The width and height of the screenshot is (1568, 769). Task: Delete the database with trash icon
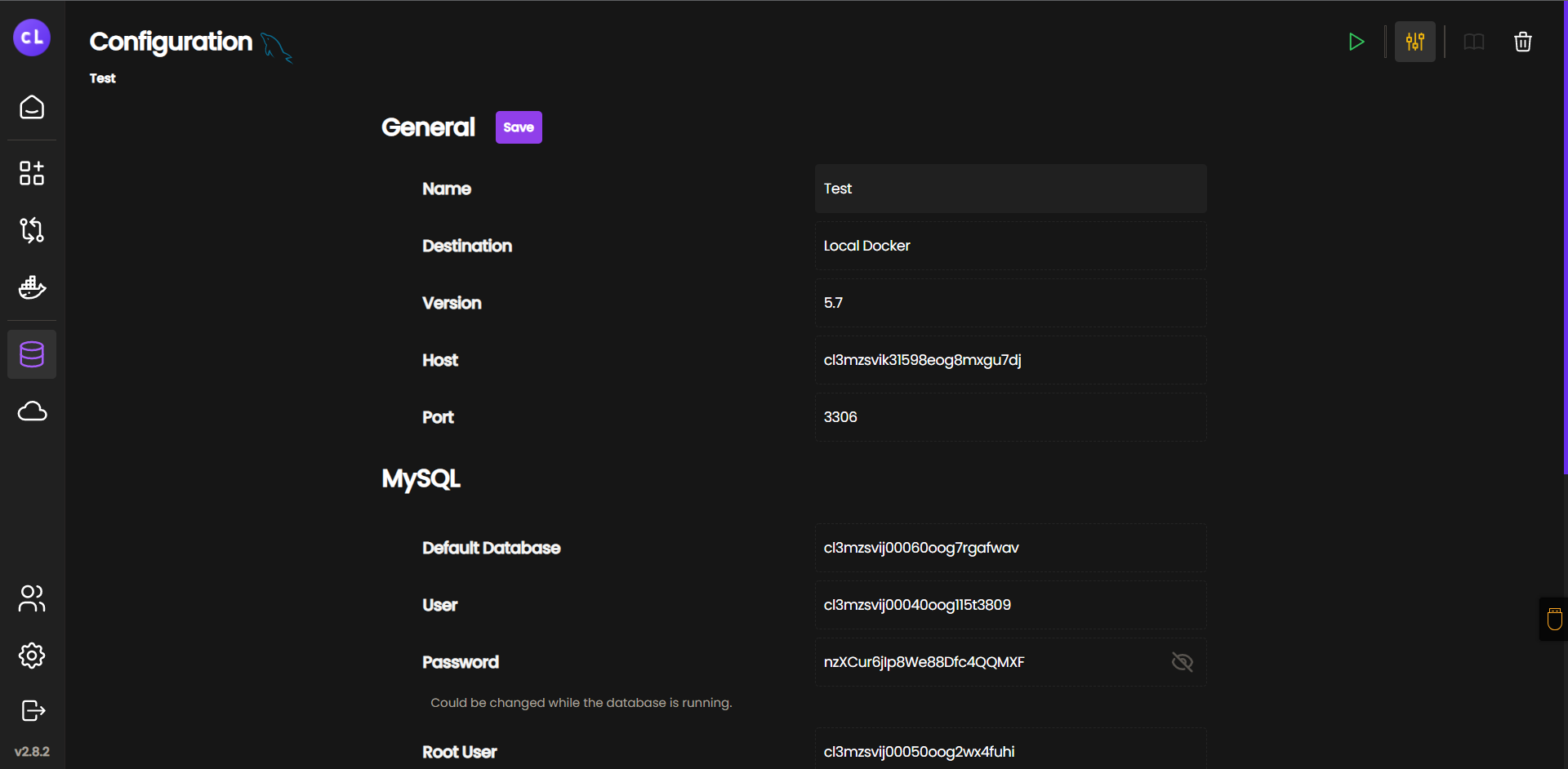pyautogui.click(x=1522, y=42)
